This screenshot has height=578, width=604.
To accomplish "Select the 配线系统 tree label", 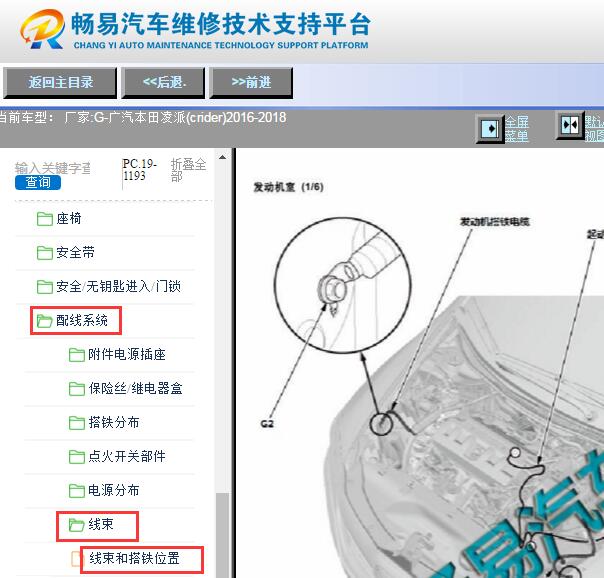I will pos(82,320).
